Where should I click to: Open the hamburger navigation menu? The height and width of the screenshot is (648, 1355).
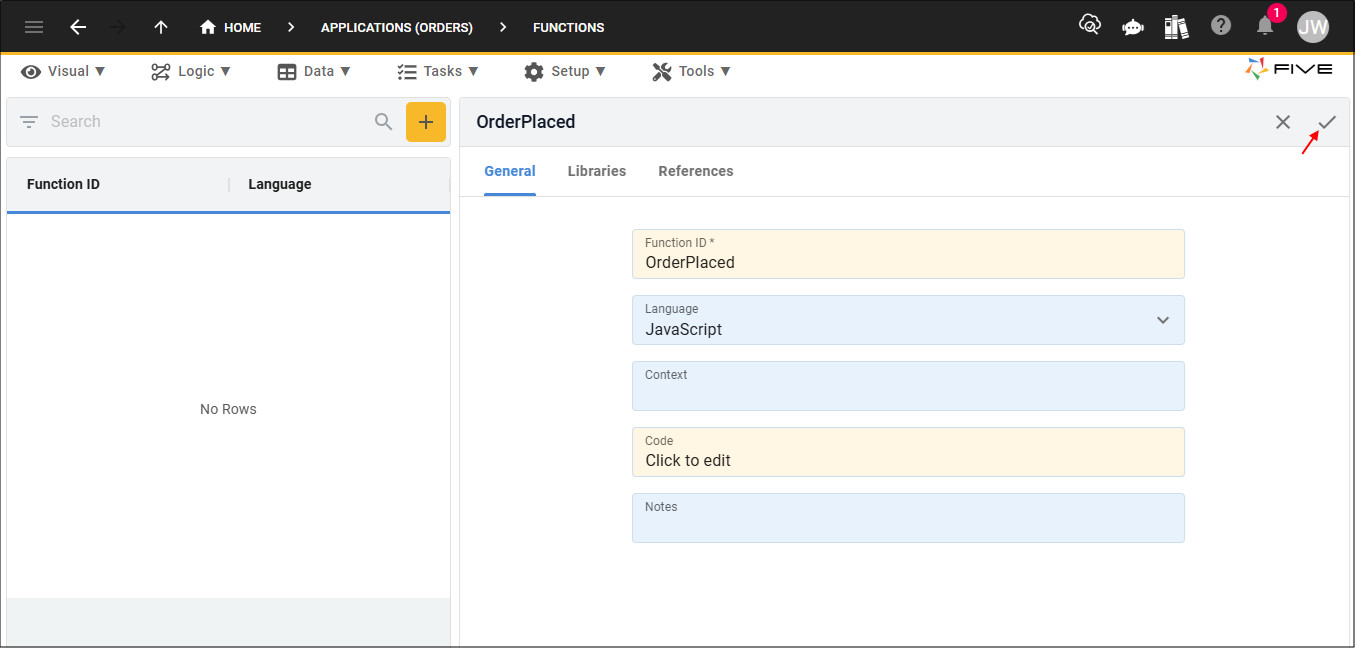tap(34, 27)
